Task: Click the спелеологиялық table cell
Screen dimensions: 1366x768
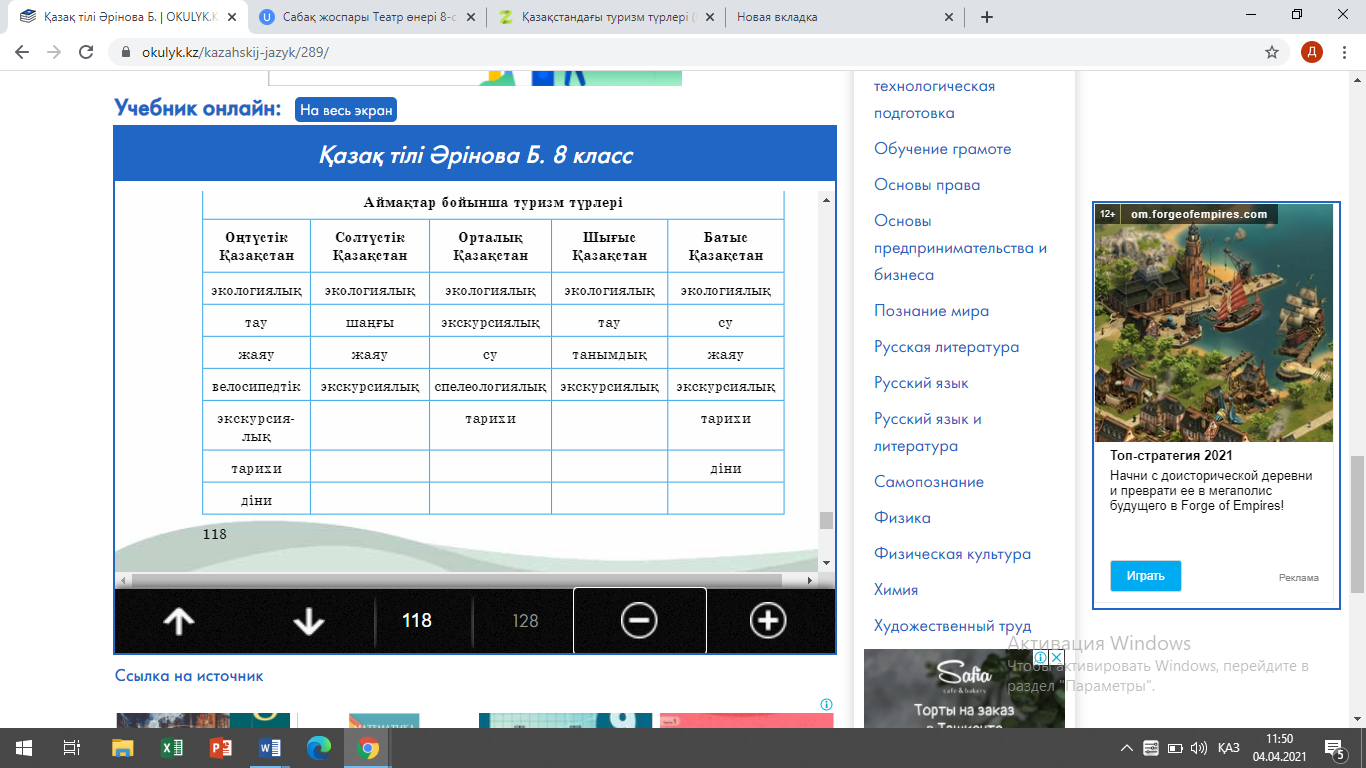Action: 490,386
